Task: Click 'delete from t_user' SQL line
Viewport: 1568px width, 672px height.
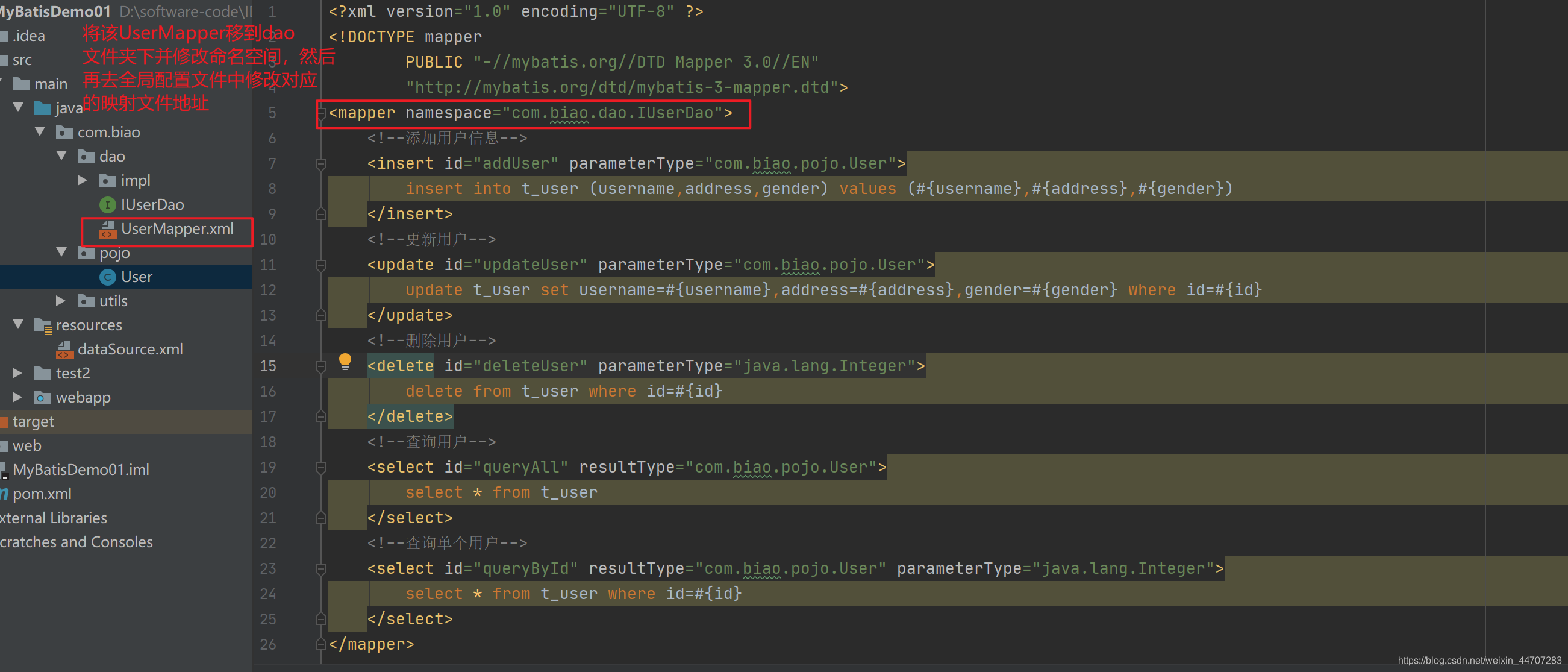Action: click(564, 392)
